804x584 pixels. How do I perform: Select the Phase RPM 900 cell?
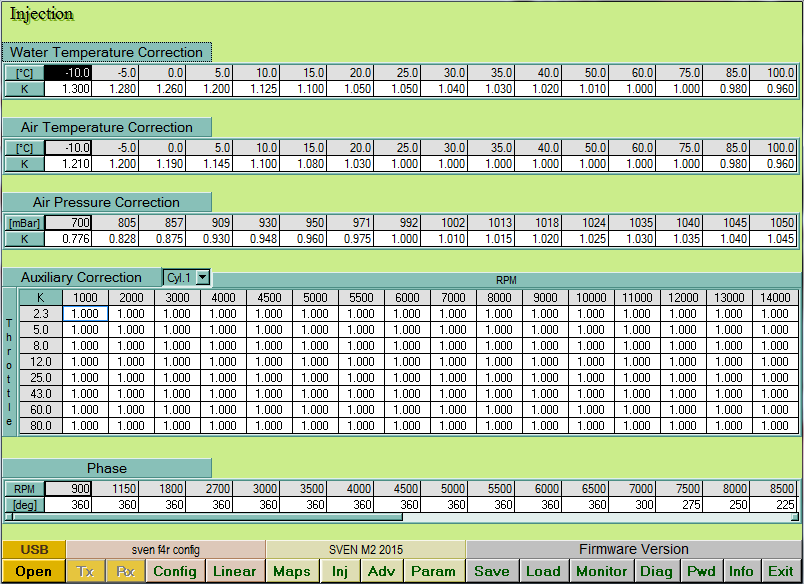pos(68,489)
